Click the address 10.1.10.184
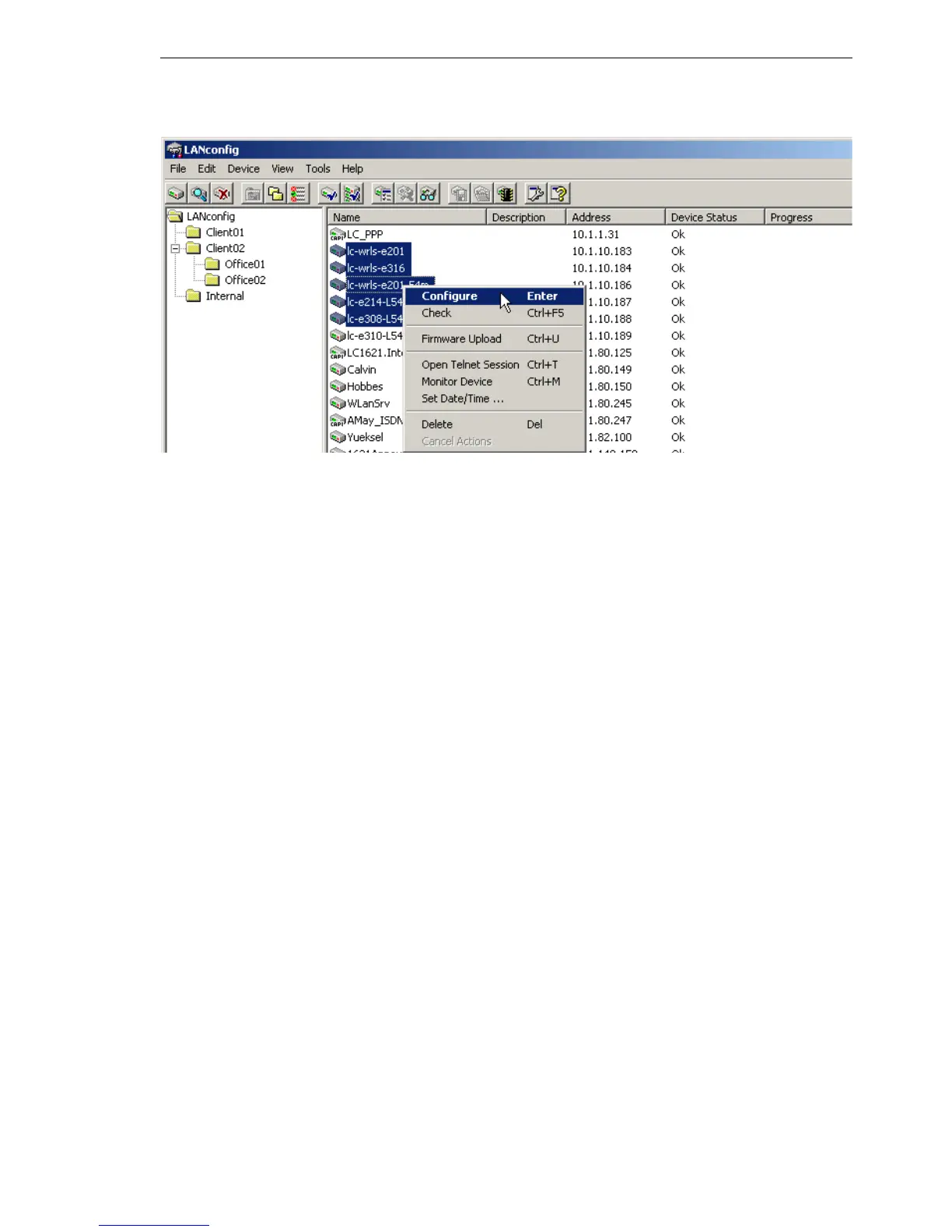The width and height of the screenshot is (952, 1232). point(602,268)
